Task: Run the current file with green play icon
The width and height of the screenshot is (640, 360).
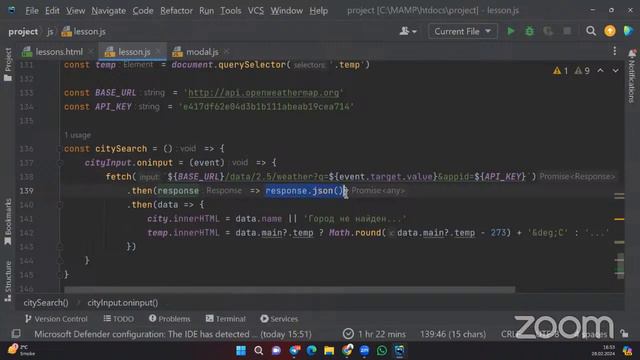Action: pyautogui.click(x=511, y=31)
